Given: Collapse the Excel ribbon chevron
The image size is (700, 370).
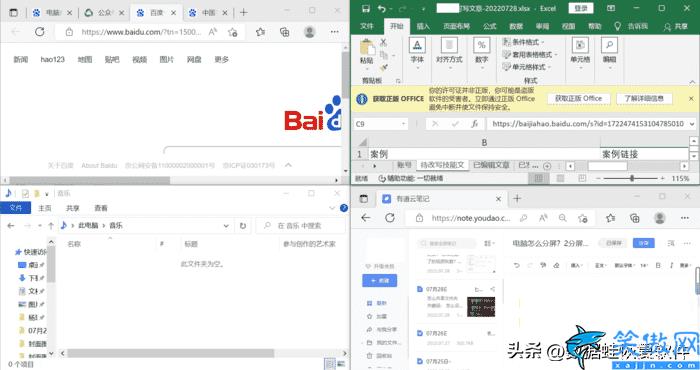Looking at the screenshot, I should pyautogui.click(x=692, y=82).
